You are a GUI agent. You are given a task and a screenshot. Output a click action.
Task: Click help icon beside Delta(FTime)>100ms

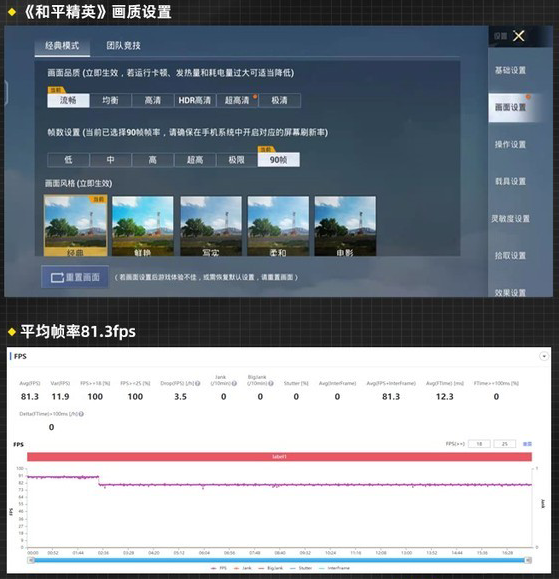coord(81,414)
